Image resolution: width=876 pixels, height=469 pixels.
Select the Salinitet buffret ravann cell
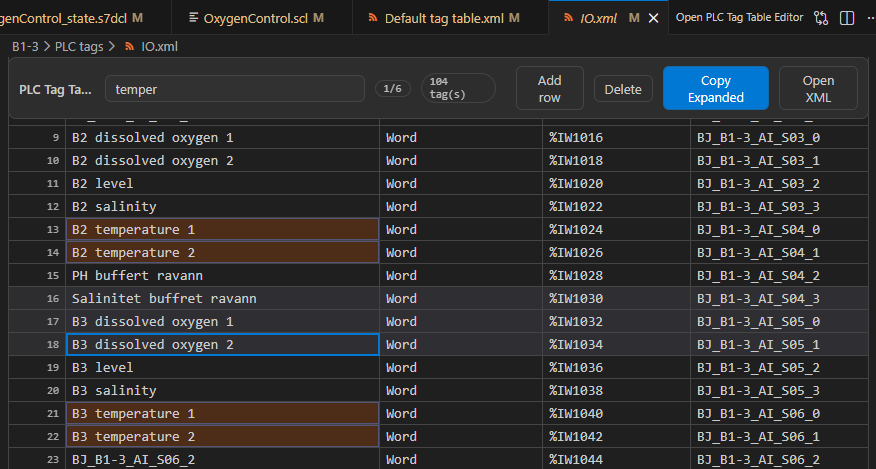tap(222, 299)
